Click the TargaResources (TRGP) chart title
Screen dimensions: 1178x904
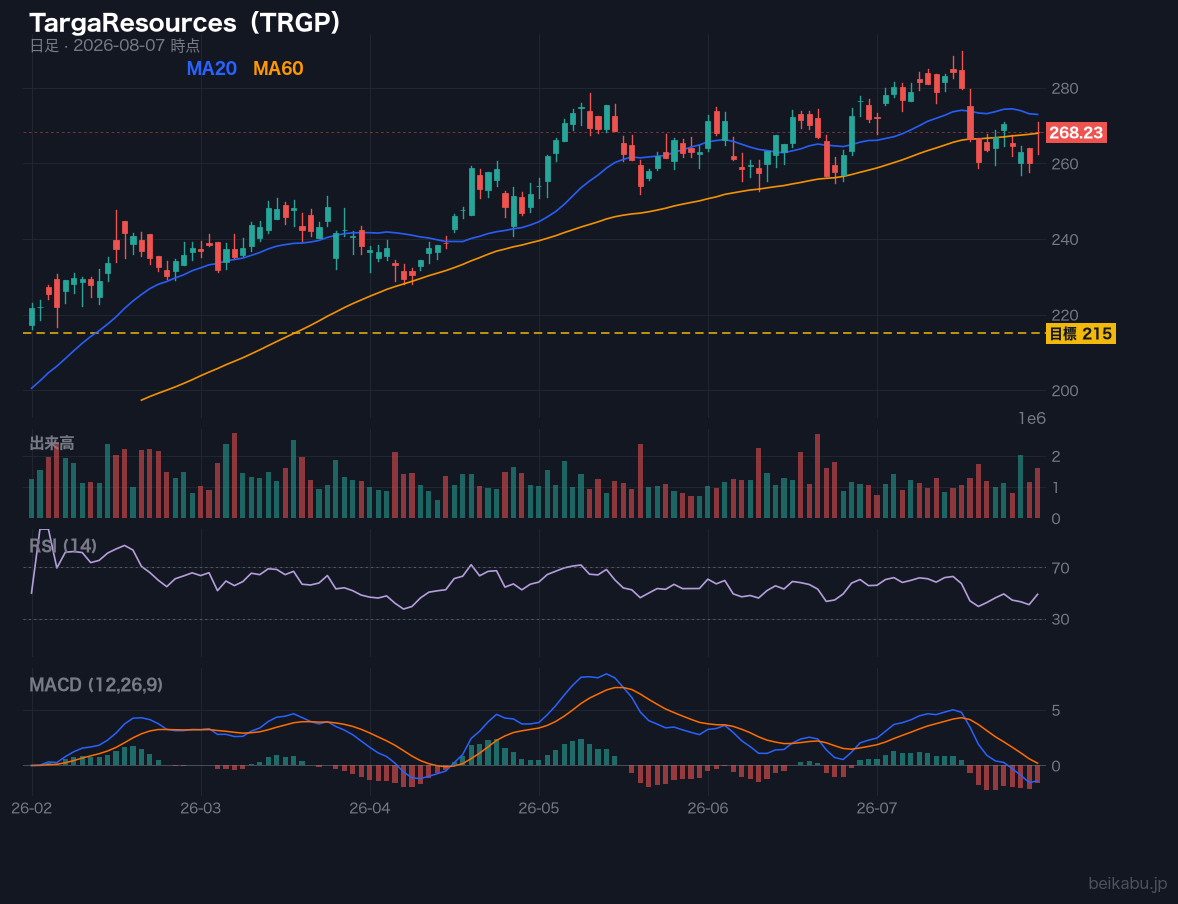tap(185, 23)
